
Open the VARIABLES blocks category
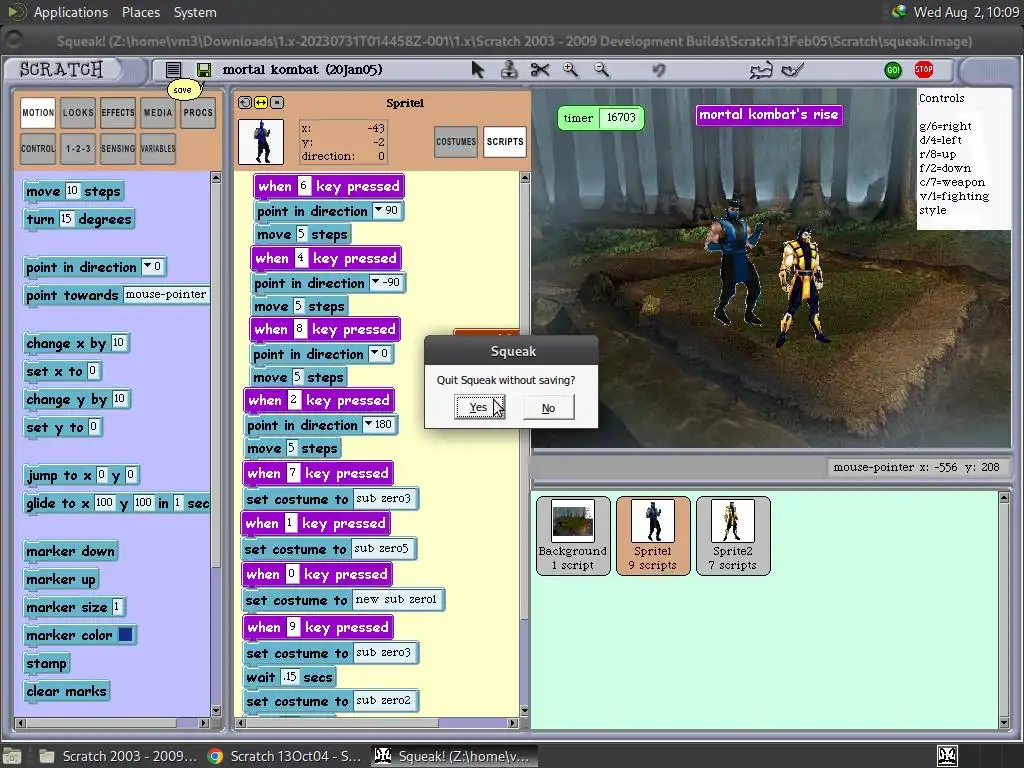pos(158,148)
